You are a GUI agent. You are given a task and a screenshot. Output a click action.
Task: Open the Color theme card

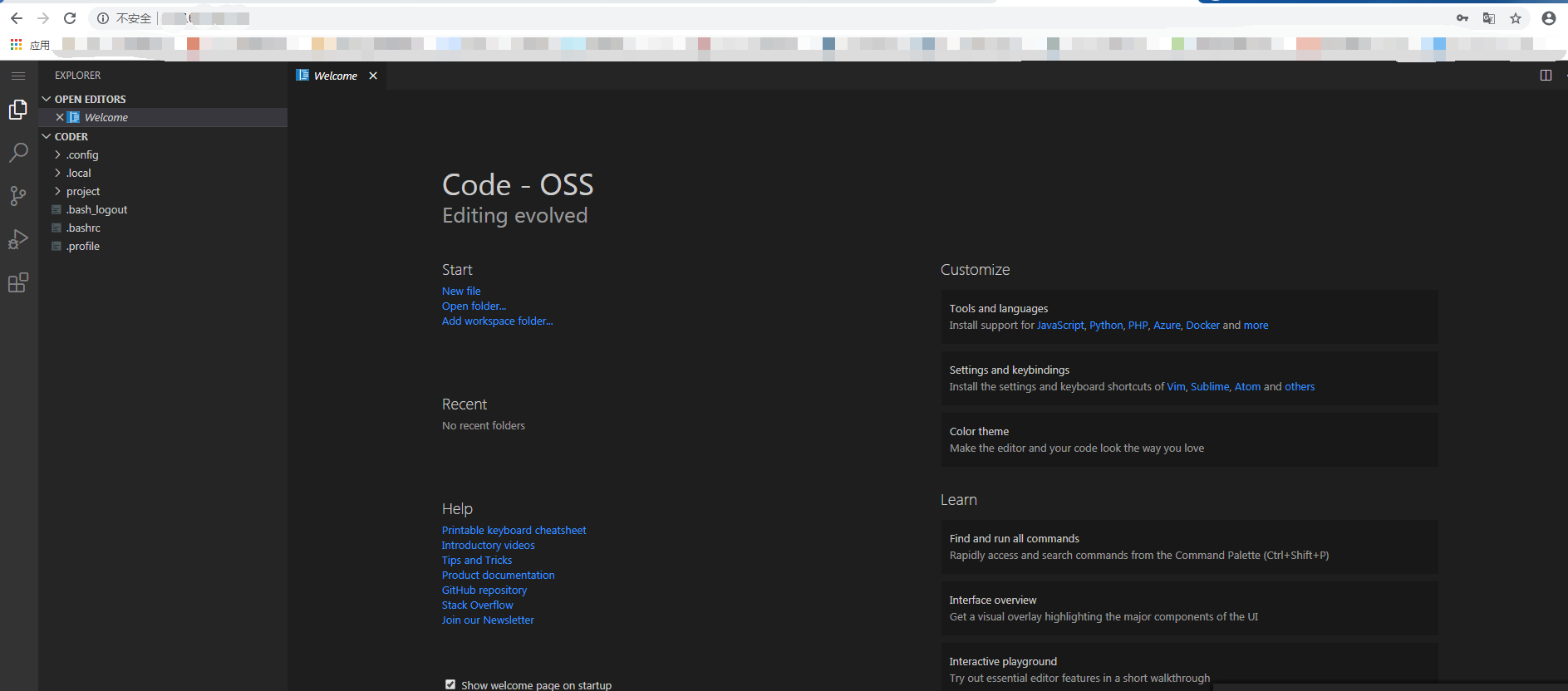tap(1189, 439)
